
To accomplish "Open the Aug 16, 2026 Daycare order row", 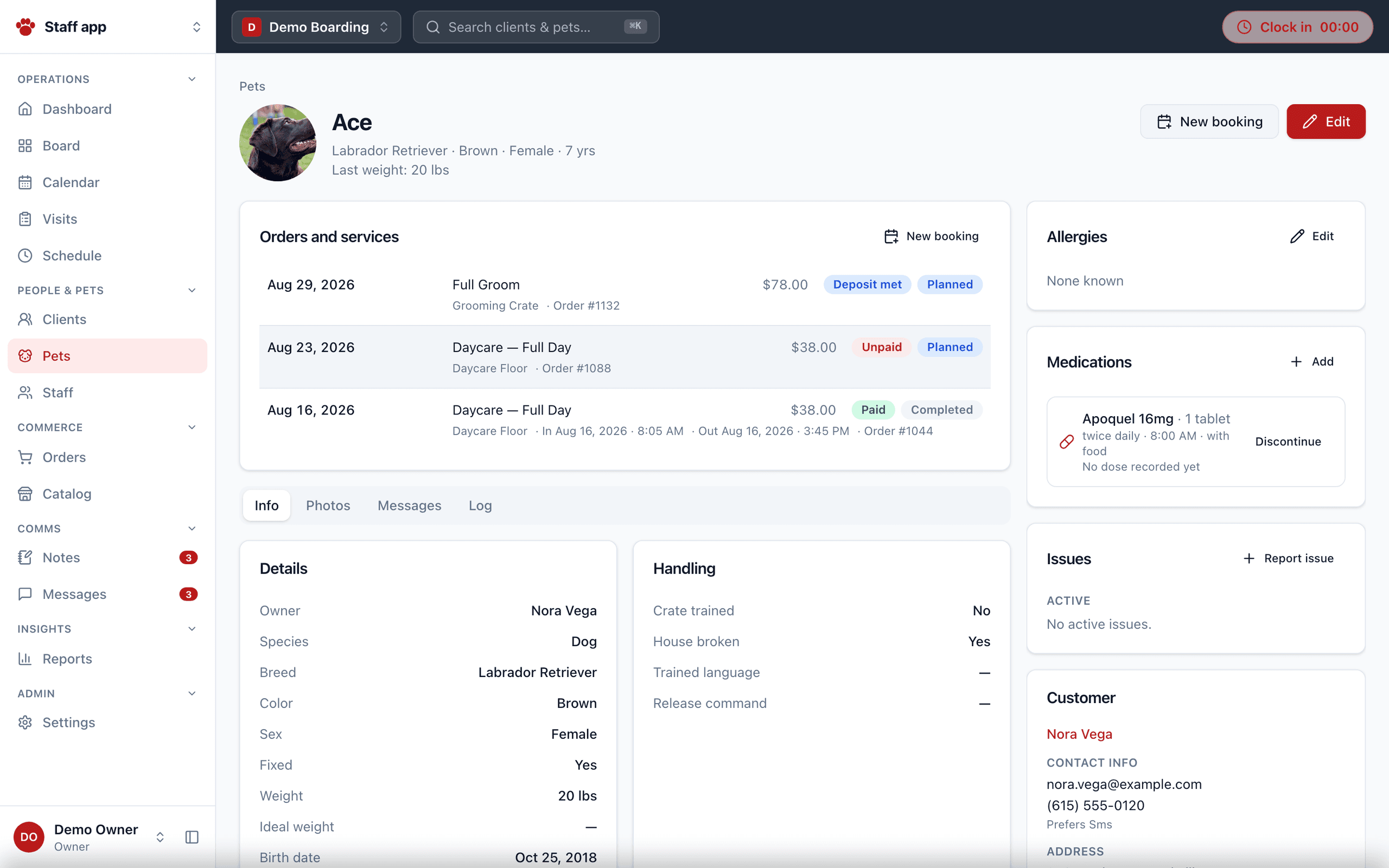I will click(625, 420).
